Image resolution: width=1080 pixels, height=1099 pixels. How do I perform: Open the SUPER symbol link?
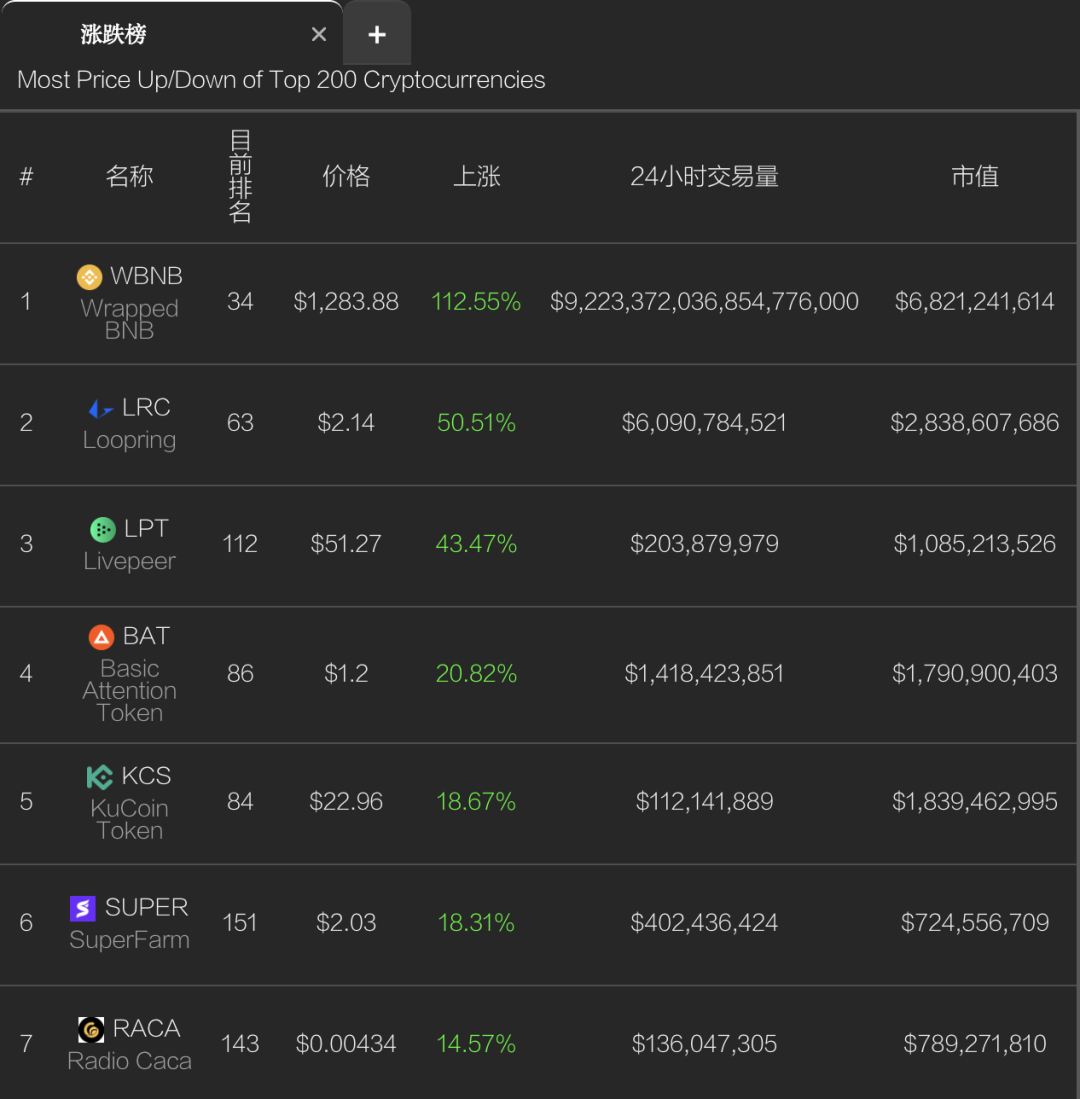[x=146, y=908]
